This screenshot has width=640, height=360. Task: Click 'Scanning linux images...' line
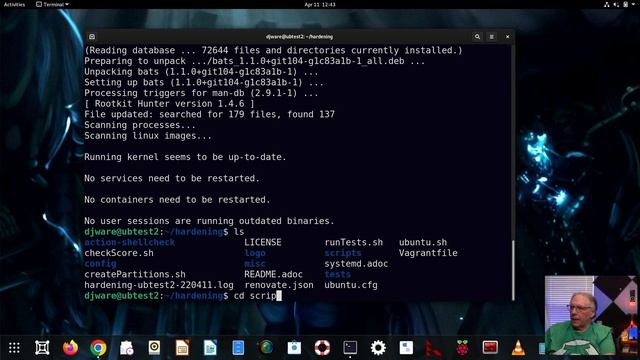click(x=148, y=136)
